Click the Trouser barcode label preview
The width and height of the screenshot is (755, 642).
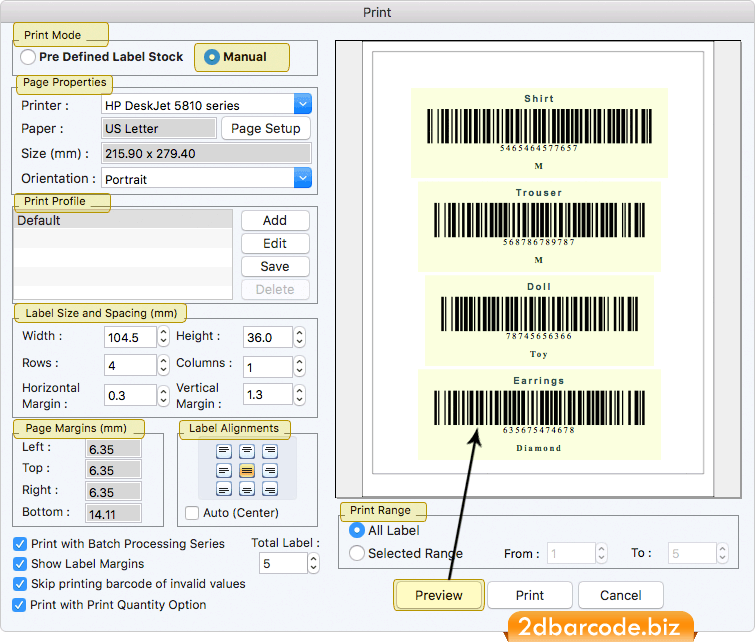click(539, 226)
